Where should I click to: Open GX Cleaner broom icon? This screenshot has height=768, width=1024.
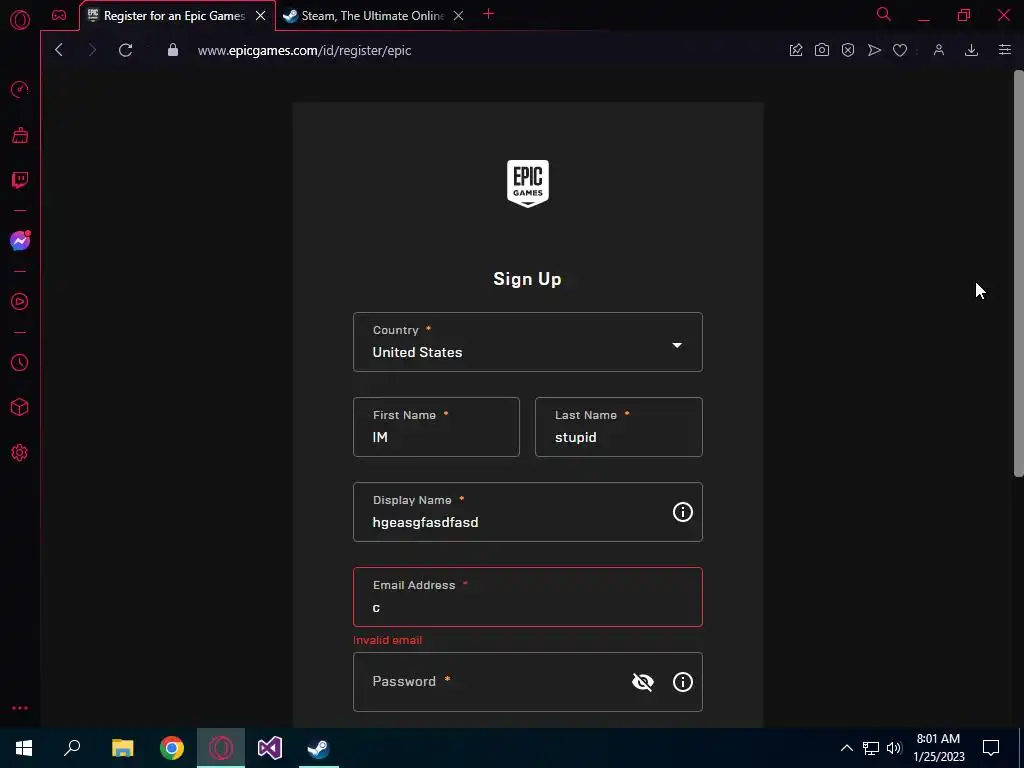pyautogui.click(x=20, y=135)
